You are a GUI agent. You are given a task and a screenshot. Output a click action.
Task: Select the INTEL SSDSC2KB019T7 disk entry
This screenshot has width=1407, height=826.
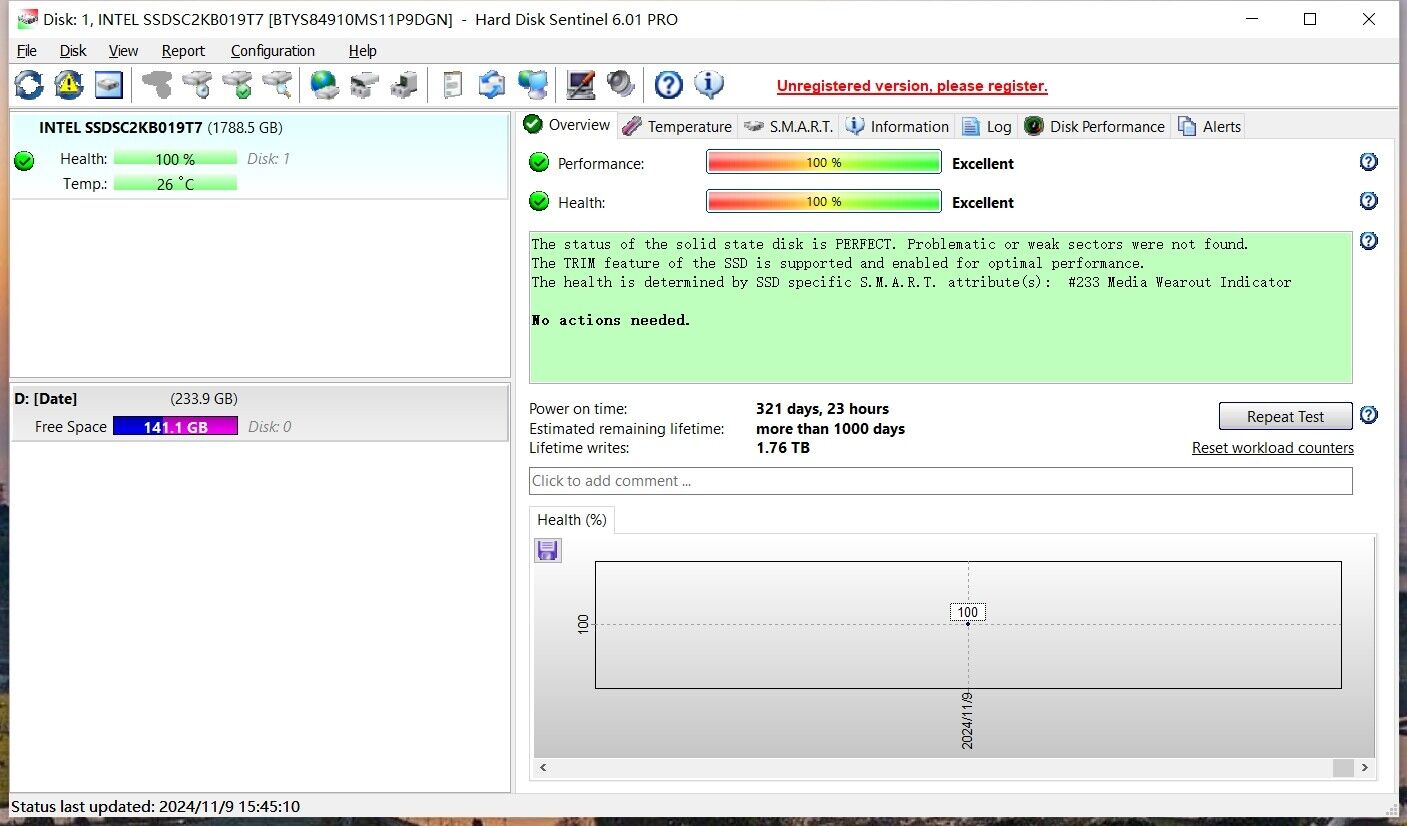(x=259, y=156)
